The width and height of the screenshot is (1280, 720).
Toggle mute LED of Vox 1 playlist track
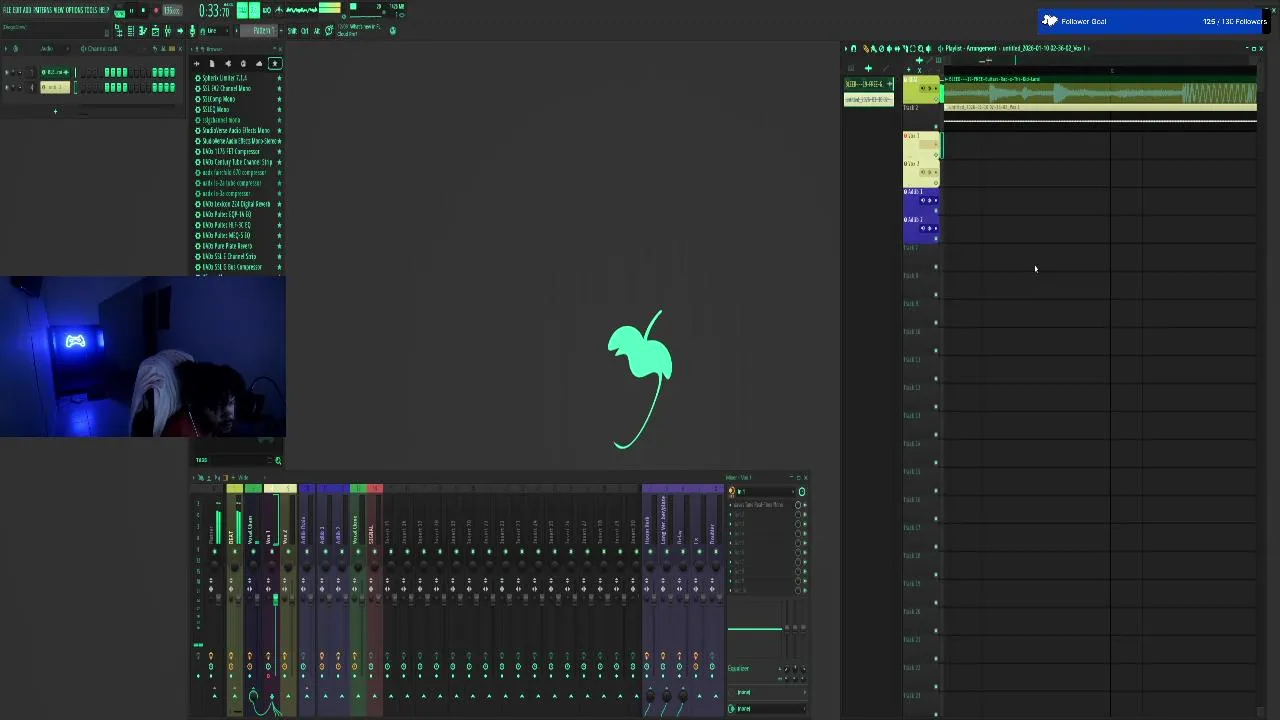point(936,155)
